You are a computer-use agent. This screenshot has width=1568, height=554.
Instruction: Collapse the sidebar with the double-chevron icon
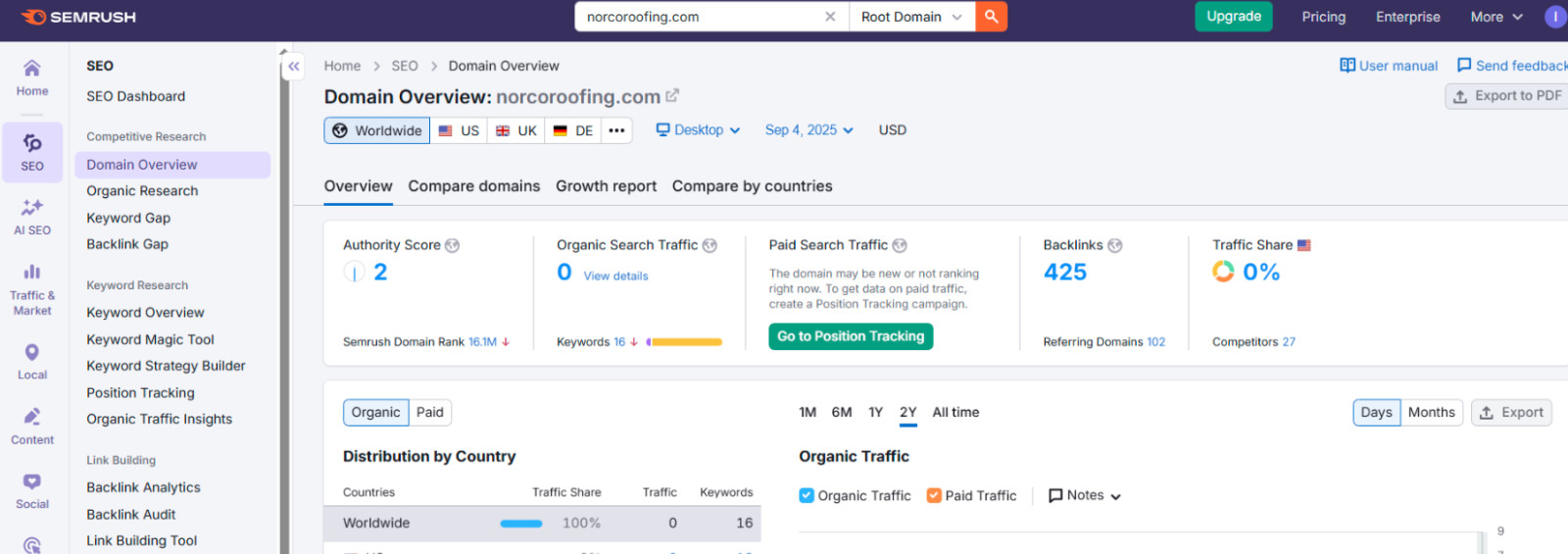[x=294, y=67]
